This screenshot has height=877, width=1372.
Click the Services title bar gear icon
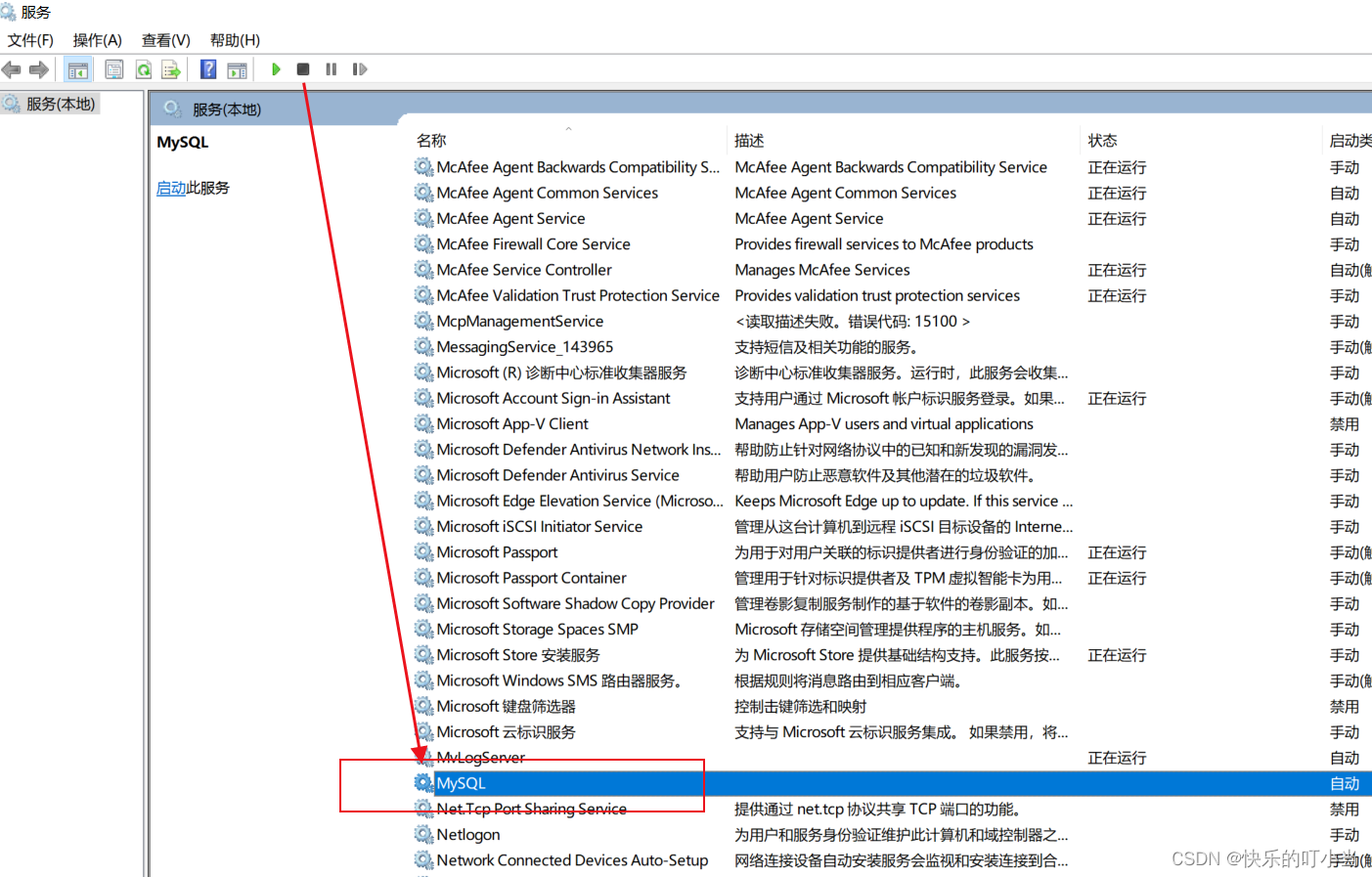(x=8, y=12)
